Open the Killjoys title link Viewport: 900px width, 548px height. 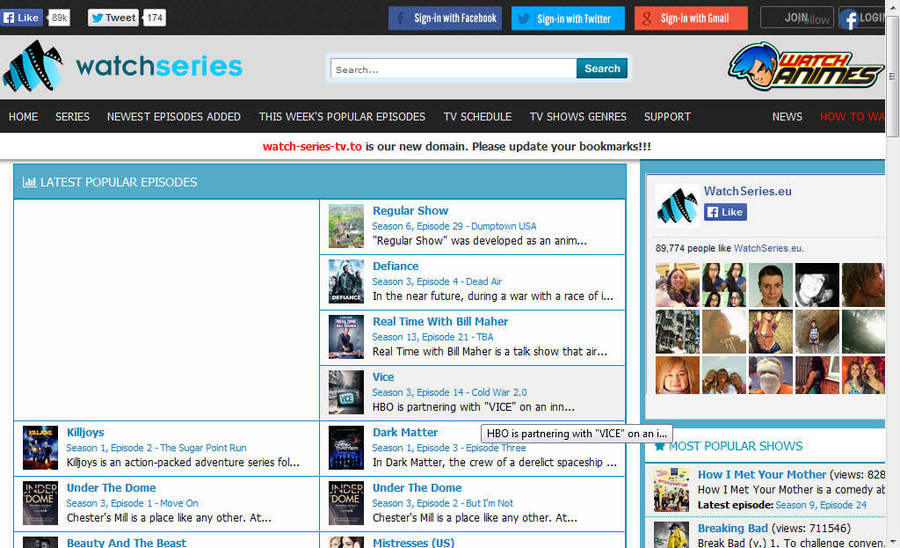[85, 433]
